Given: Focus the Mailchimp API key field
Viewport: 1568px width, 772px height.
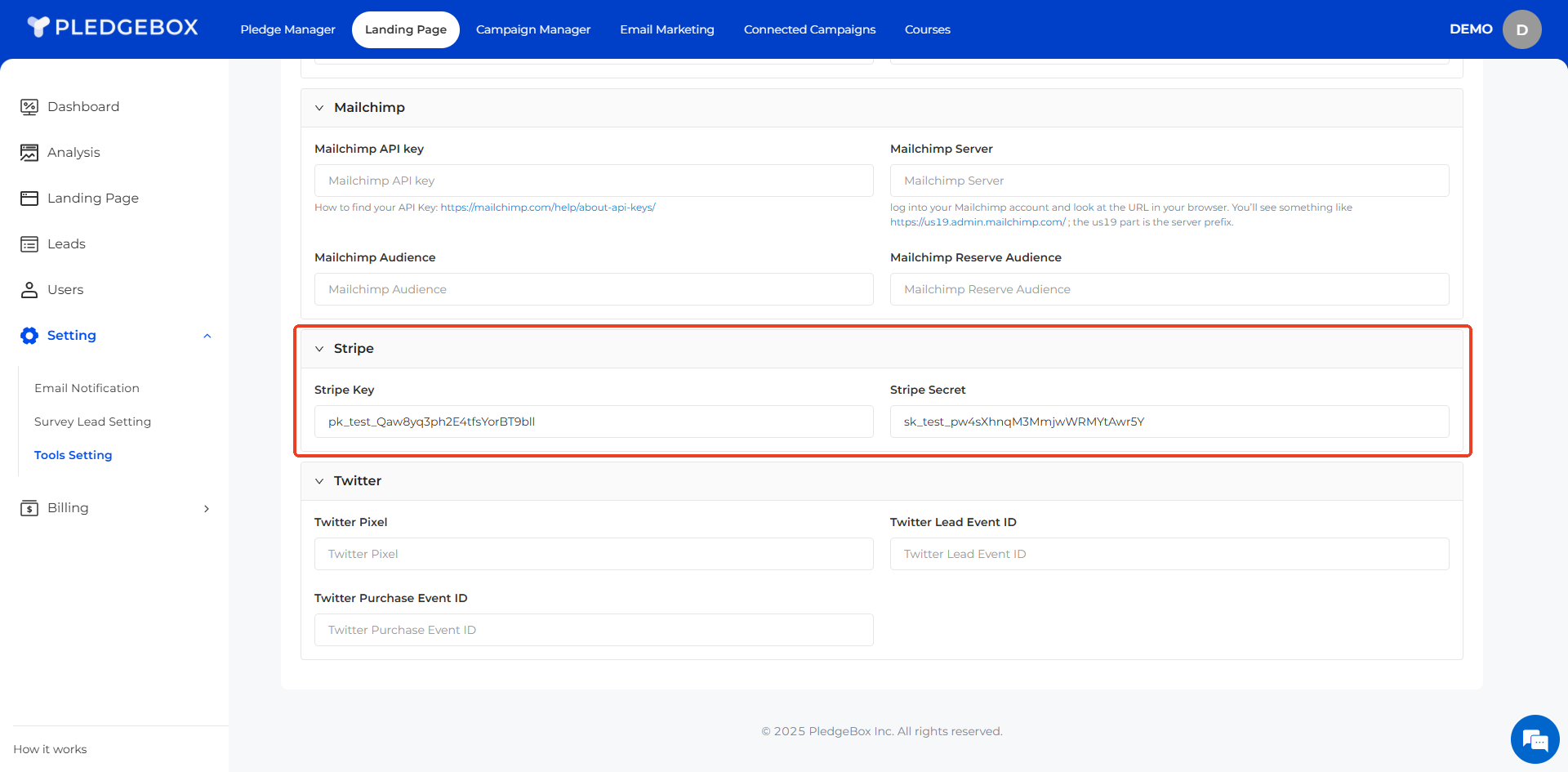Looking at the screenshot, I should tap(594, 181).
